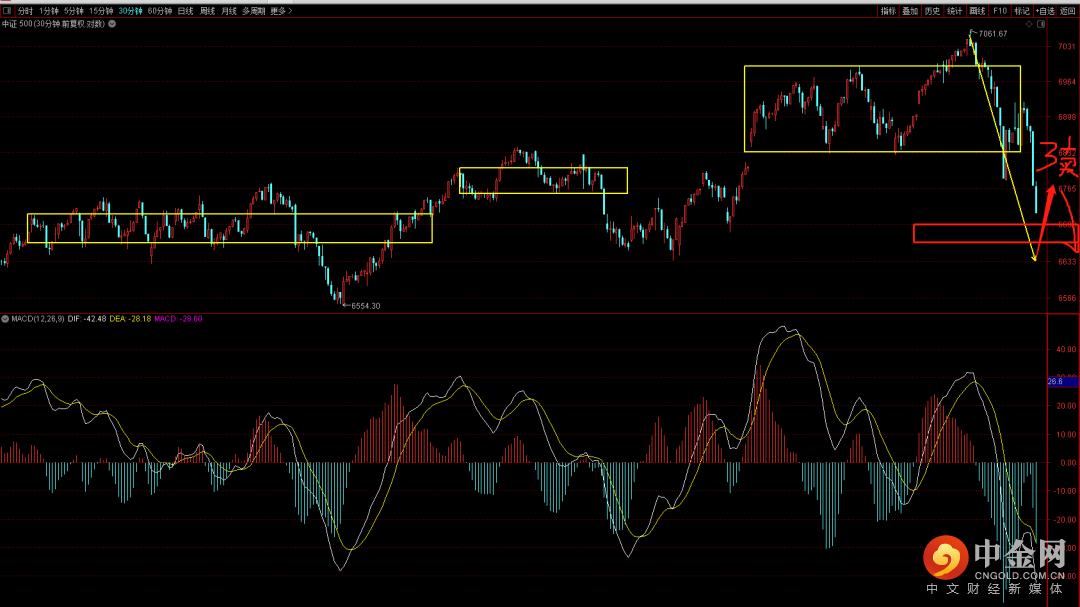This screenshot has height=607, width=1080.
Task: Expand the 更多 more periods menu
Action: 280,11
